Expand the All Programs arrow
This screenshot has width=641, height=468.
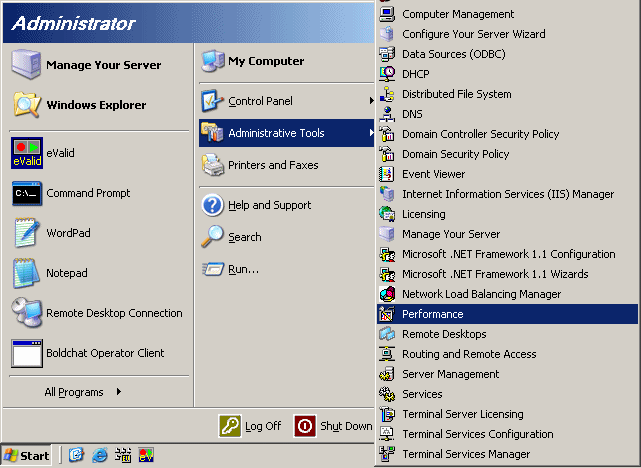click(x=119, y=392)
